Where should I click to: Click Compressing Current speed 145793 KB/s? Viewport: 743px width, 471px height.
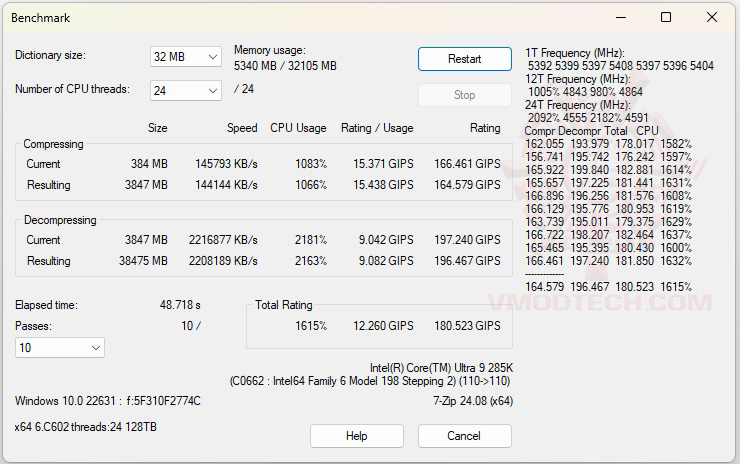(227, 164)
